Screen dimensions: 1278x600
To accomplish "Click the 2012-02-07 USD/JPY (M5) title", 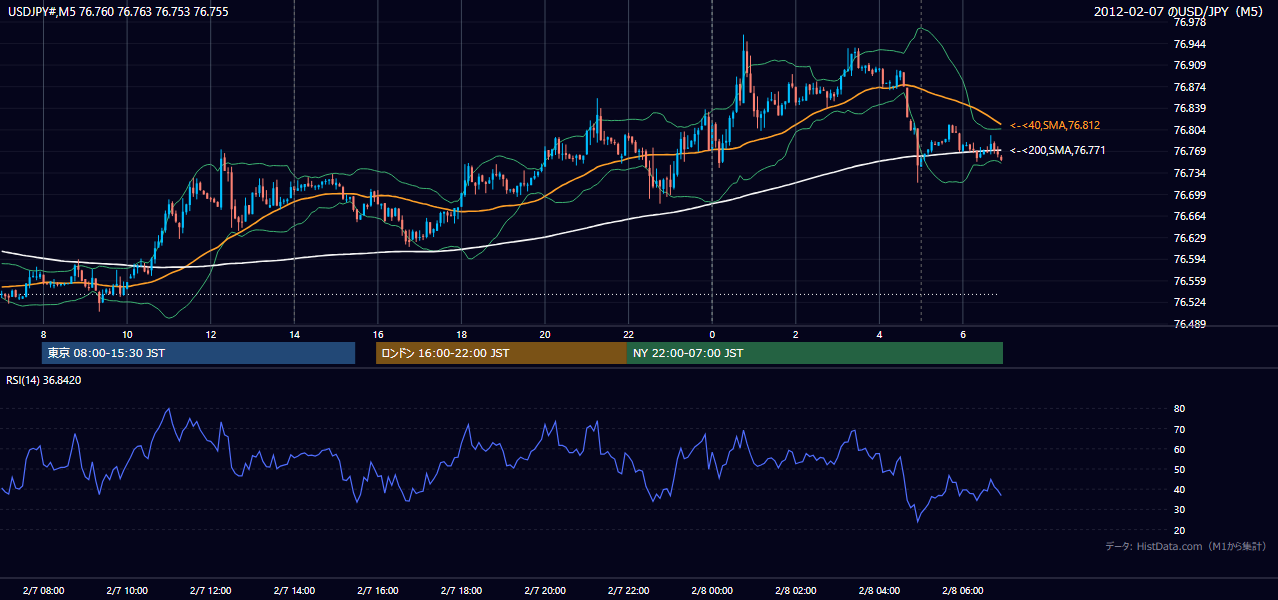I will [x=1180, y=12].
